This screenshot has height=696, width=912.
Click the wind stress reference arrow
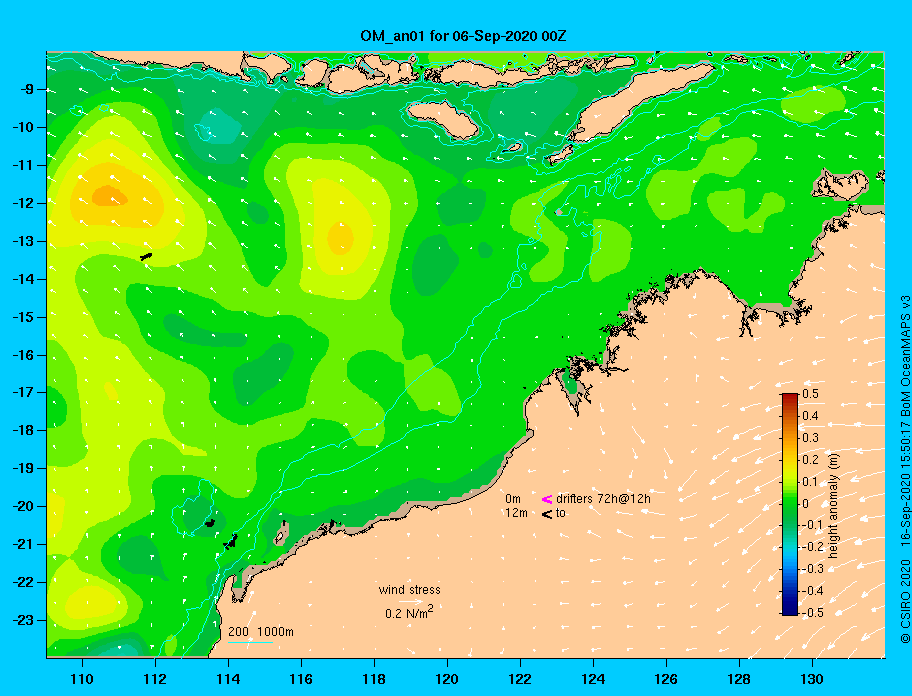point(410,602)
